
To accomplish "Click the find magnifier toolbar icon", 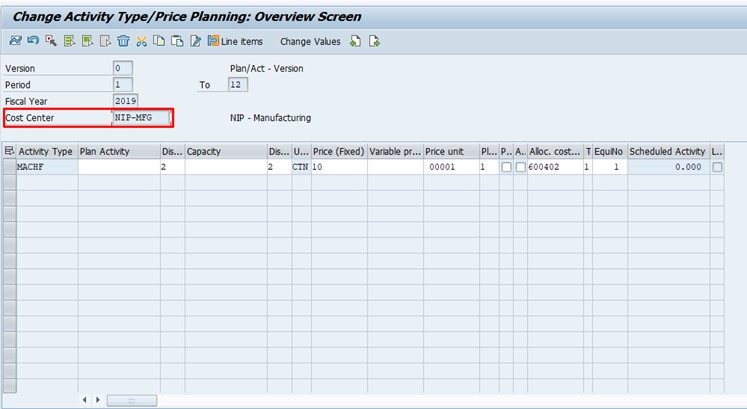I will click(51, 41).
